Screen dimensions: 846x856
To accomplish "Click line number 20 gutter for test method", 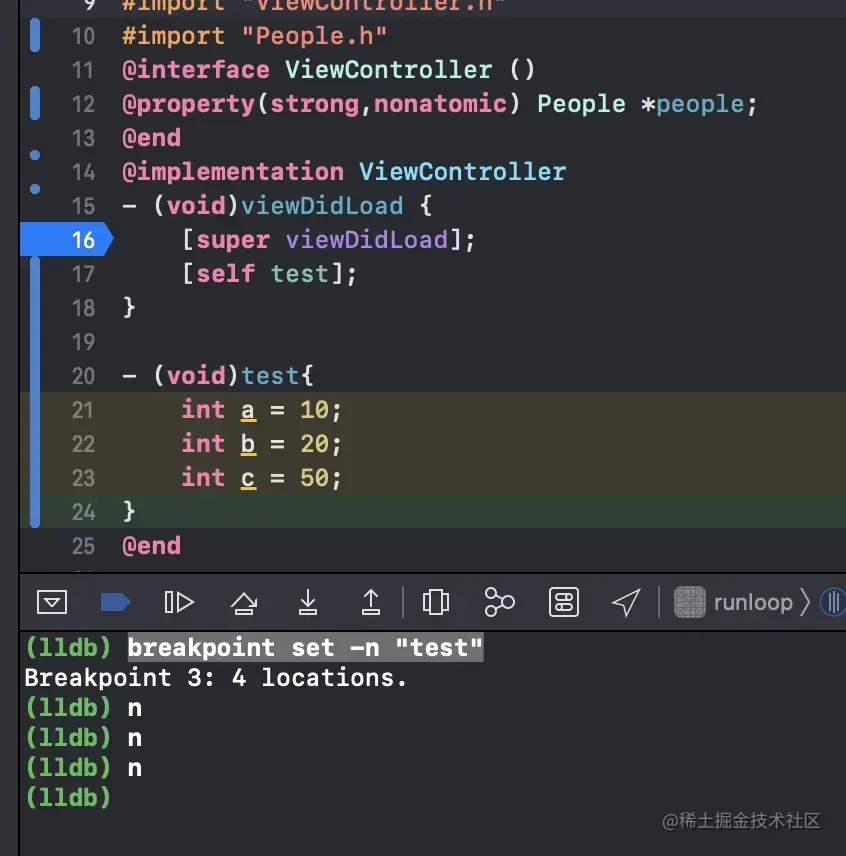I will (x=84, y=376).
